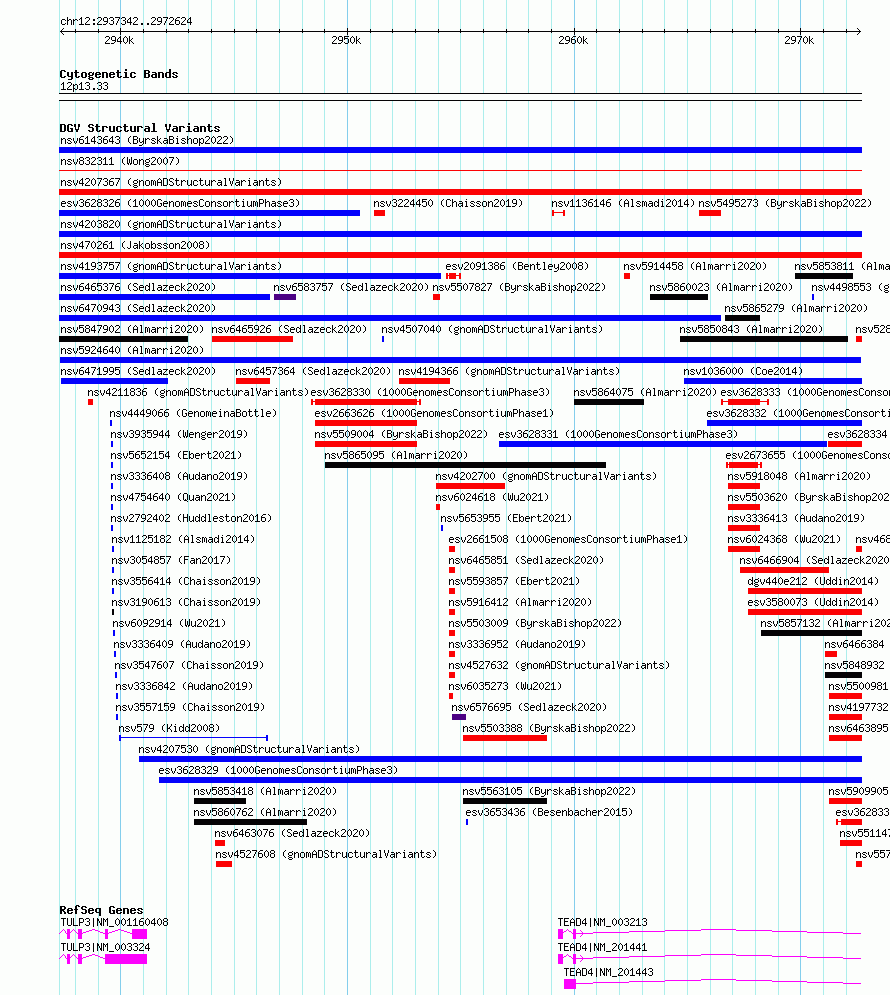Open the nsv5653955 (Ebert2021) label
This screenshot has height=995, width=890.
click(x=506, y=517)
